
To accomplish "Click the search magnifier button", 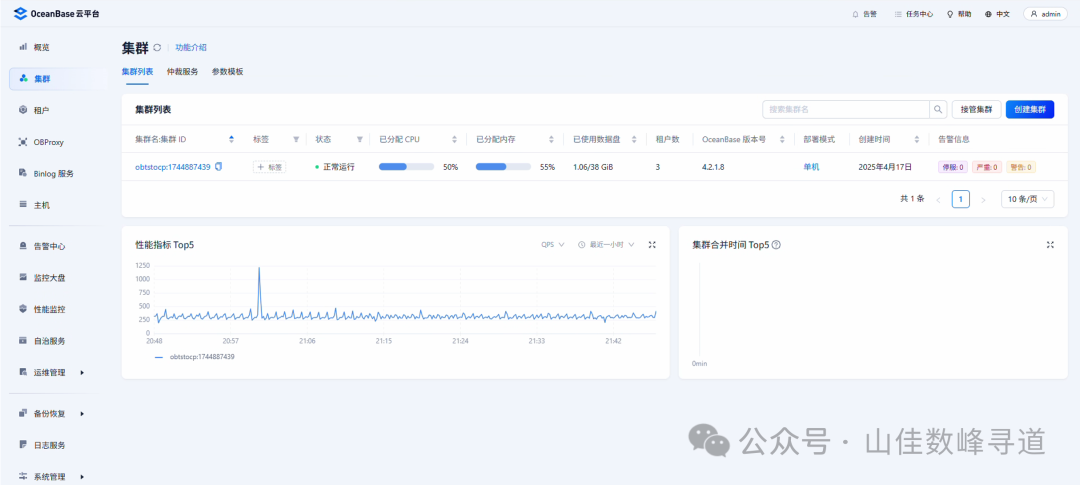I will [938, 109].
